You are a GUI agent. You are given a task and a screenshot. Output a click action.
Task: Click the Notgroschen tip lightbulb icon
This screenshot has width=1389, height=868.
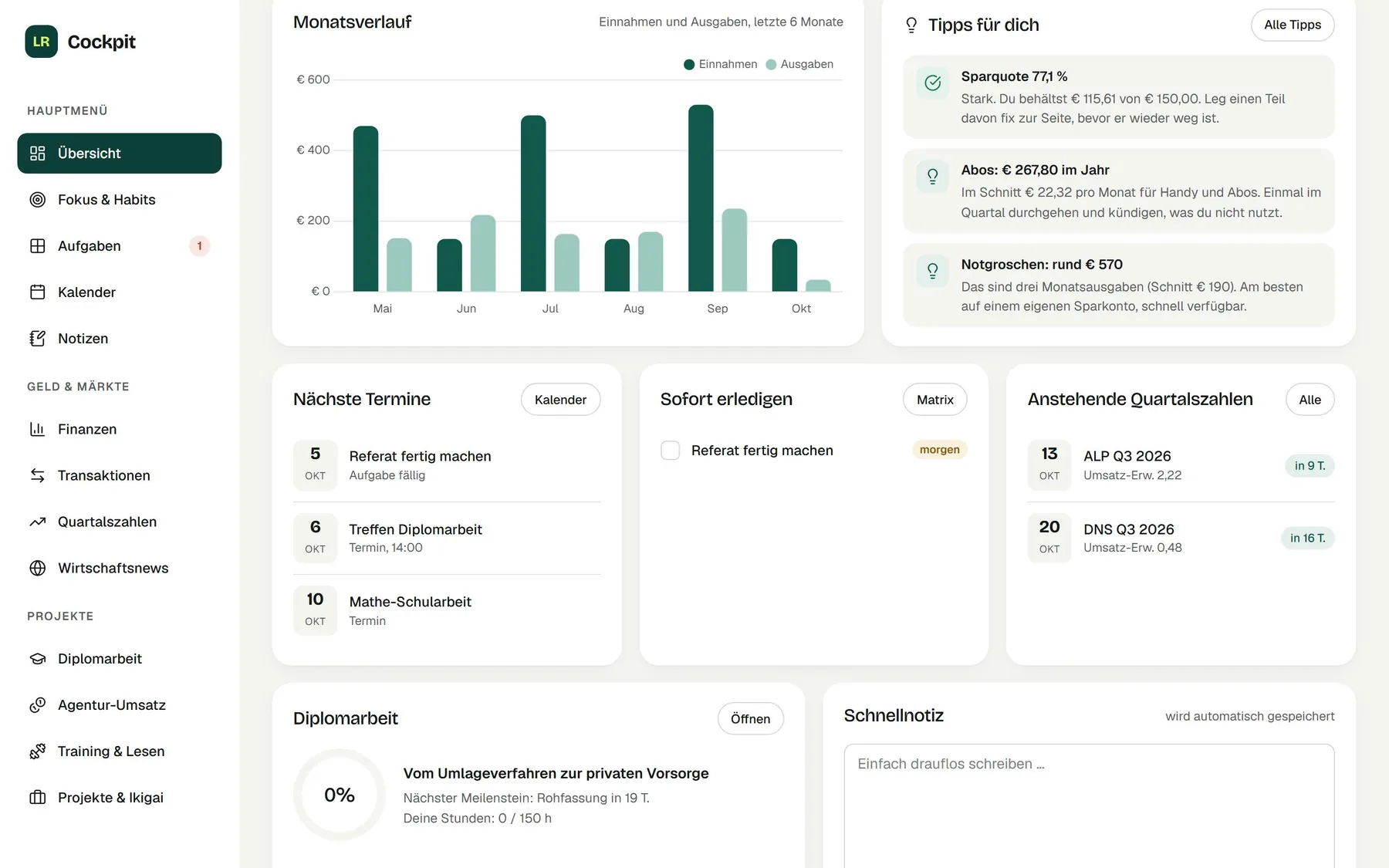[x=933, y=271]
